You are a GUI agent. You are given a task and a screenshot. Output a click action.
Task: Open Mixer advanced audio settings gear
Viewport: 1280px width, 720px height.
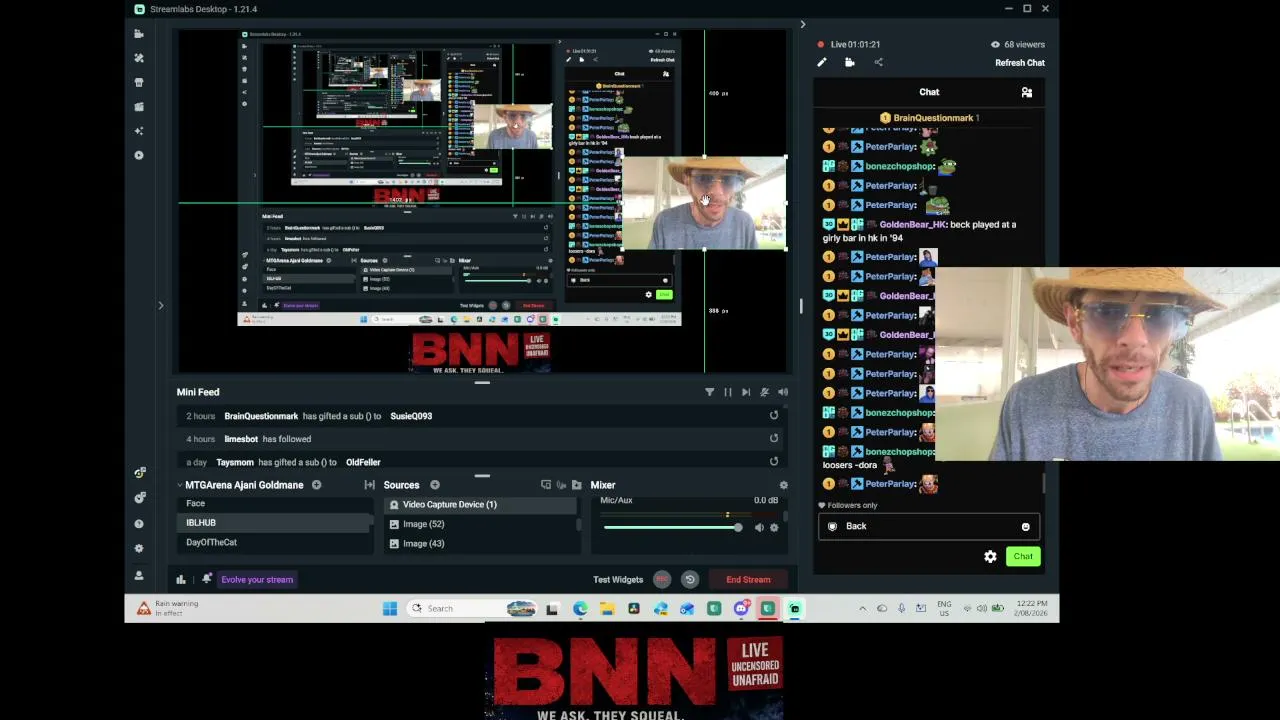coord(783,485)
